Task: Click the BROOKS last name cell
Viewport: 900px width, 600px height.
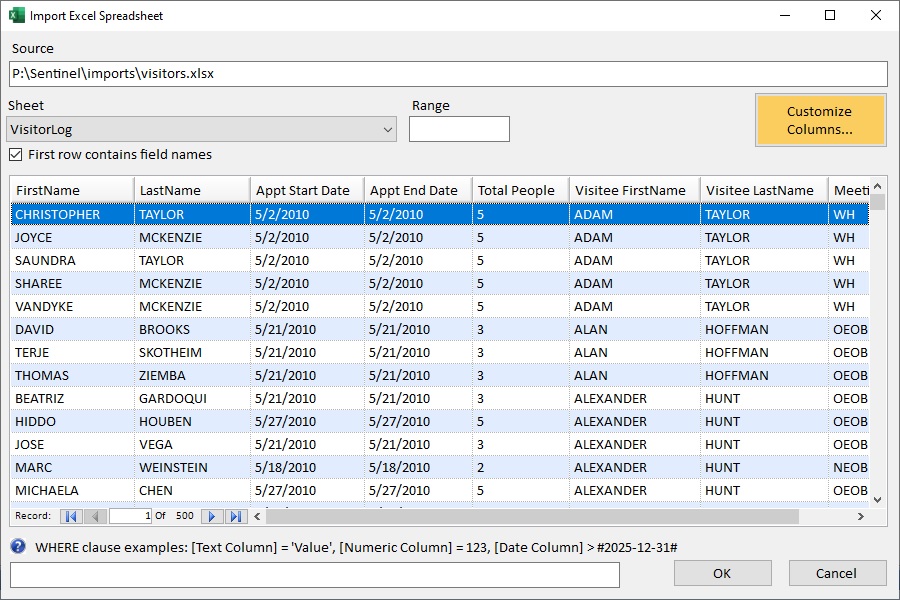Action: (192, 330)
